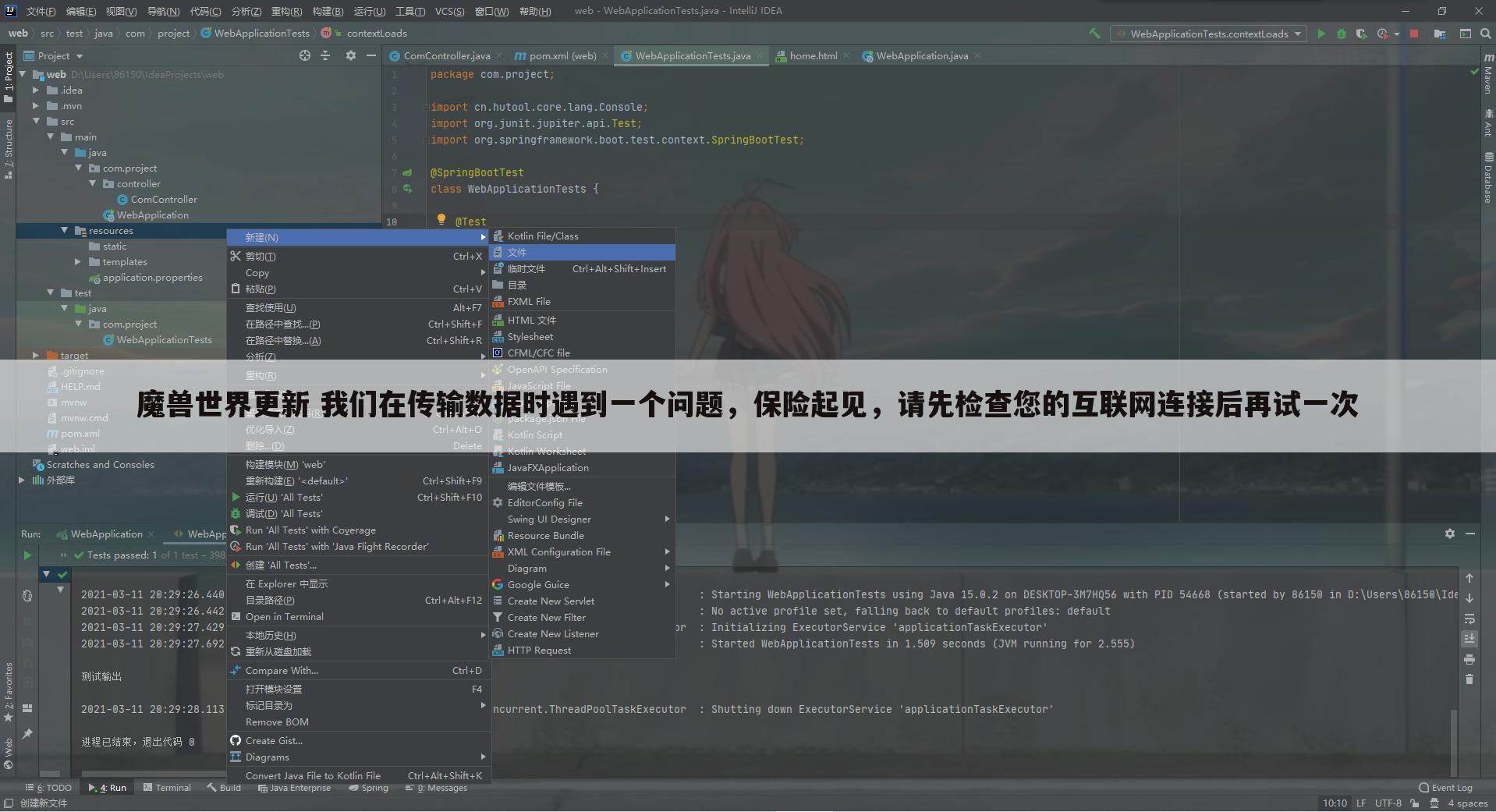Expand 外部库 node
The image size is (1496, 812).
coord(22,480)
